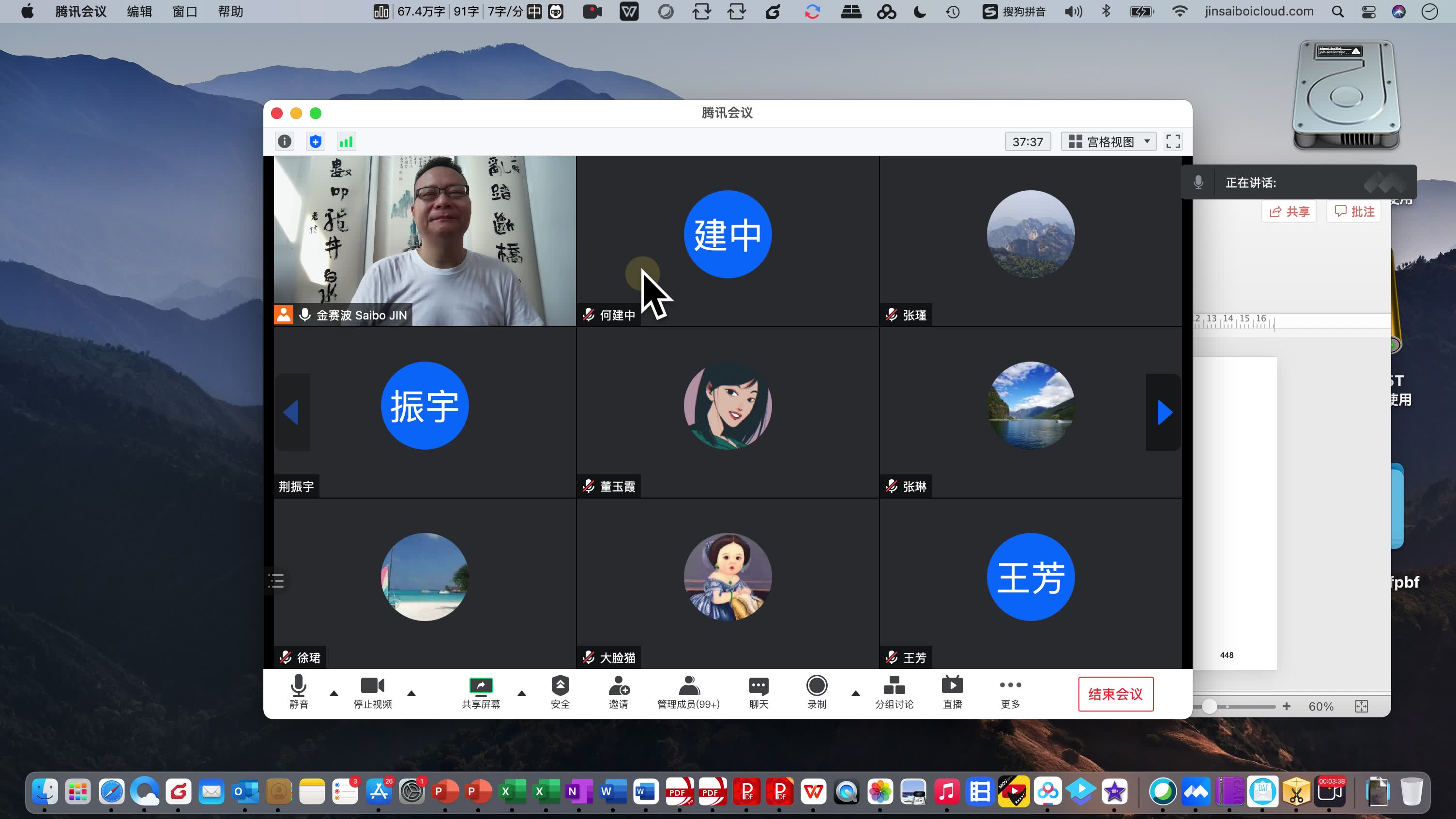Screen dimensions: 1456x819
Task: Open the 腾讯会议 app menu
Action: 81,11
